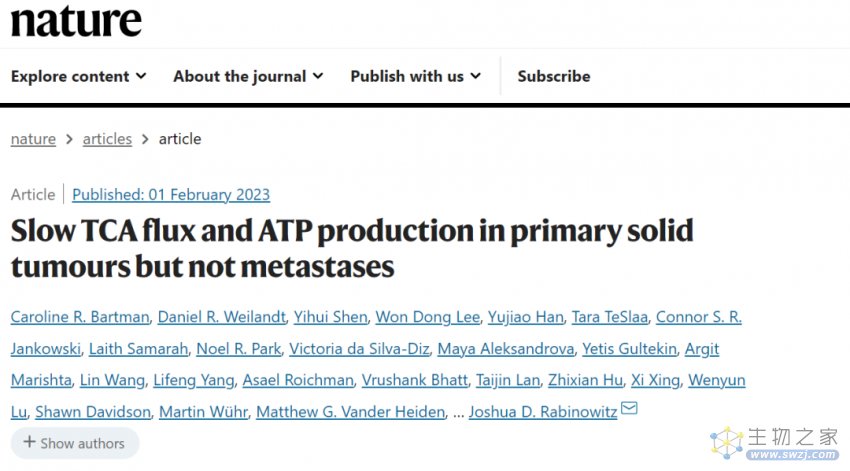
Task: Select author Daniel R. Weilandt
Action: click(x=222, y=317)
